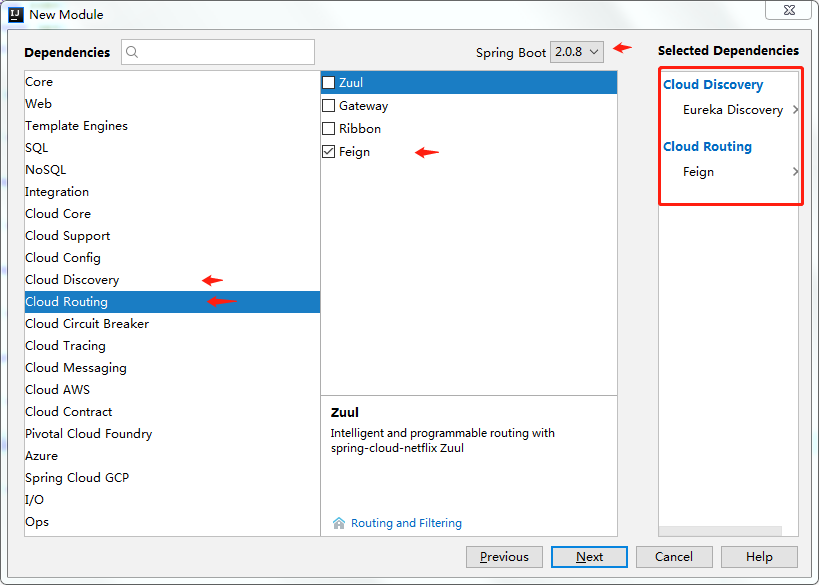Viewport: 819px width, 585px height.
Task: Select the Spring Cloud GCP category
Action: coord(172,477)
